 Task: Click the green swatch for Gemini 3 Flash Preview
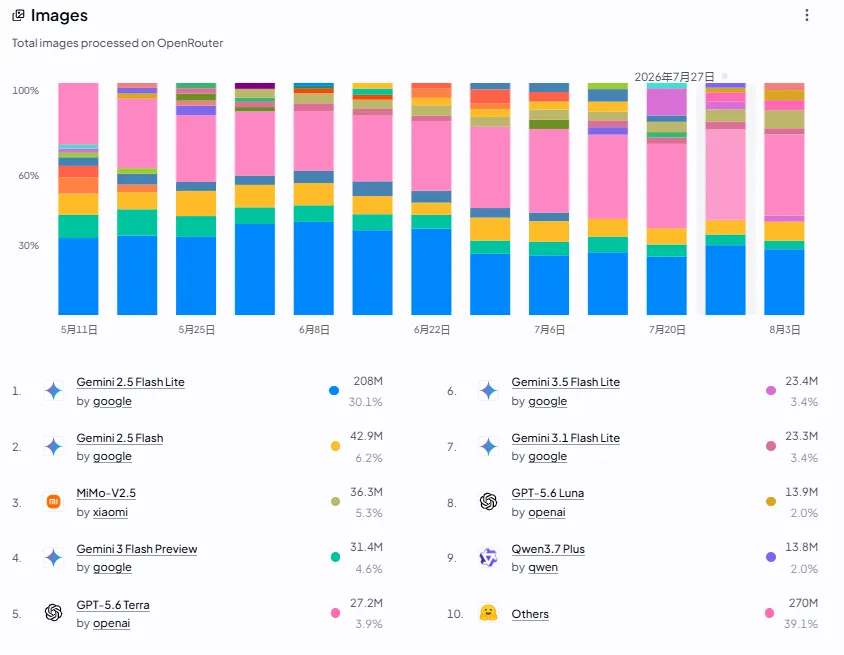(335, 557)
